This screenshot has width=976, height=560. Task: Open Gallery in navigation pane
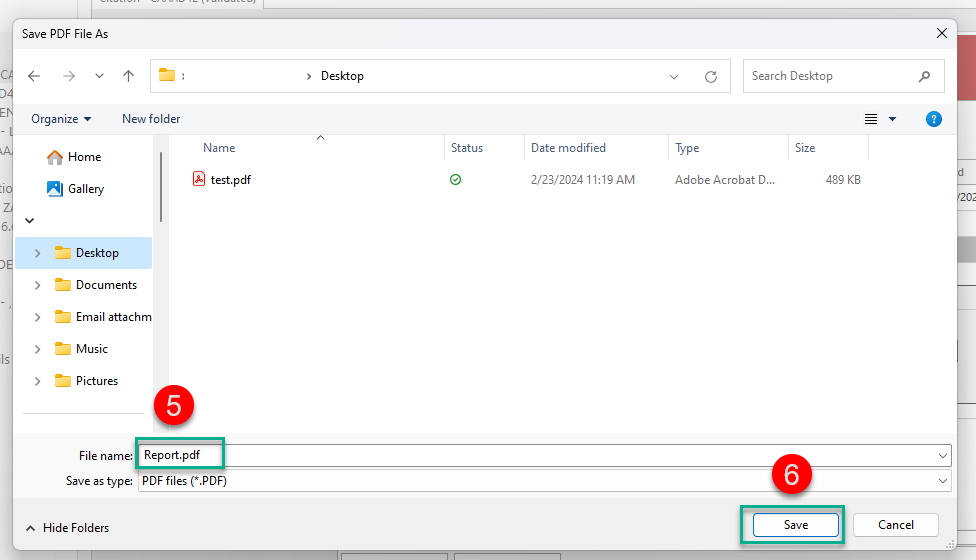point(86,189)
